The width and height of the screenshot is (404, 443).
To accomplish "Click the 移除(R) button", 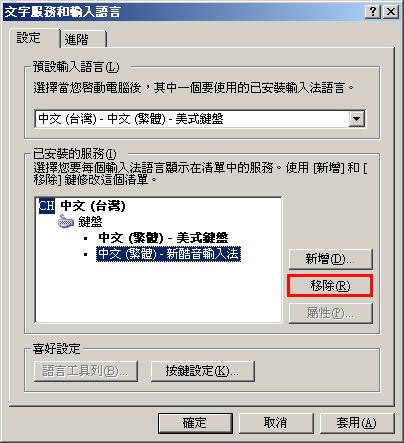I will [x=330, y=286].
